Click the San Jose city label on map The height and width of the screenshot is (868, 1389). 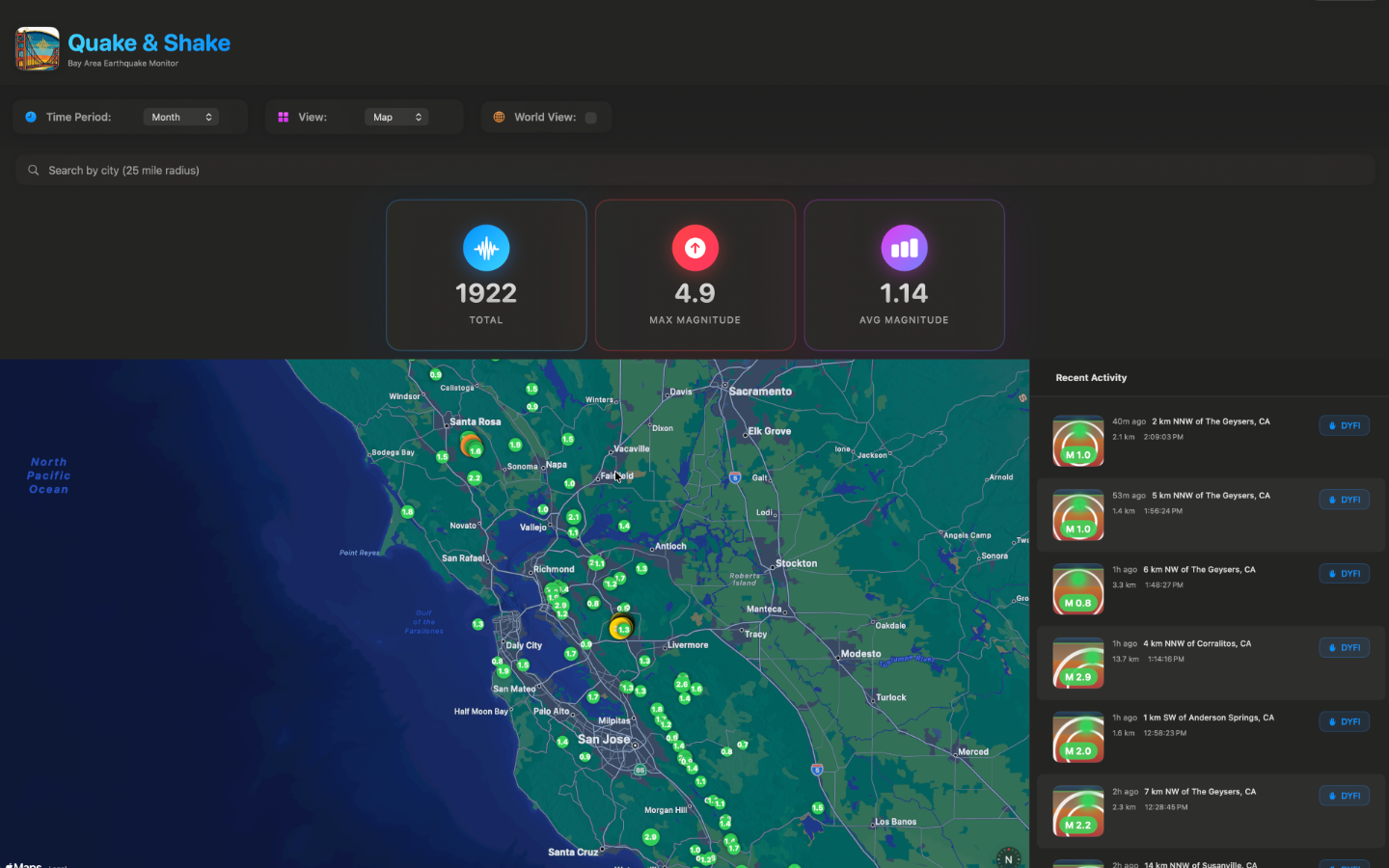(x=604, y=740)
